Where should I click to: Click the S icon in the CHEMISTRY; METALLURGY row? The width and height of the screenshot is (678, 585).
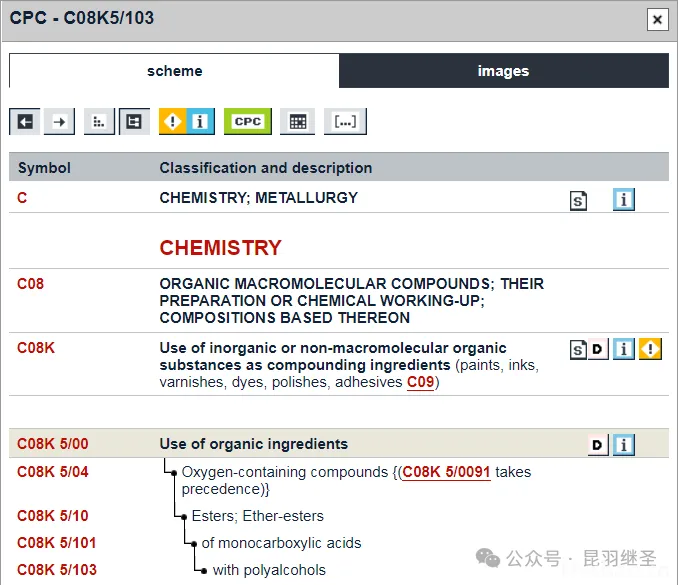(x=579, y=200)
